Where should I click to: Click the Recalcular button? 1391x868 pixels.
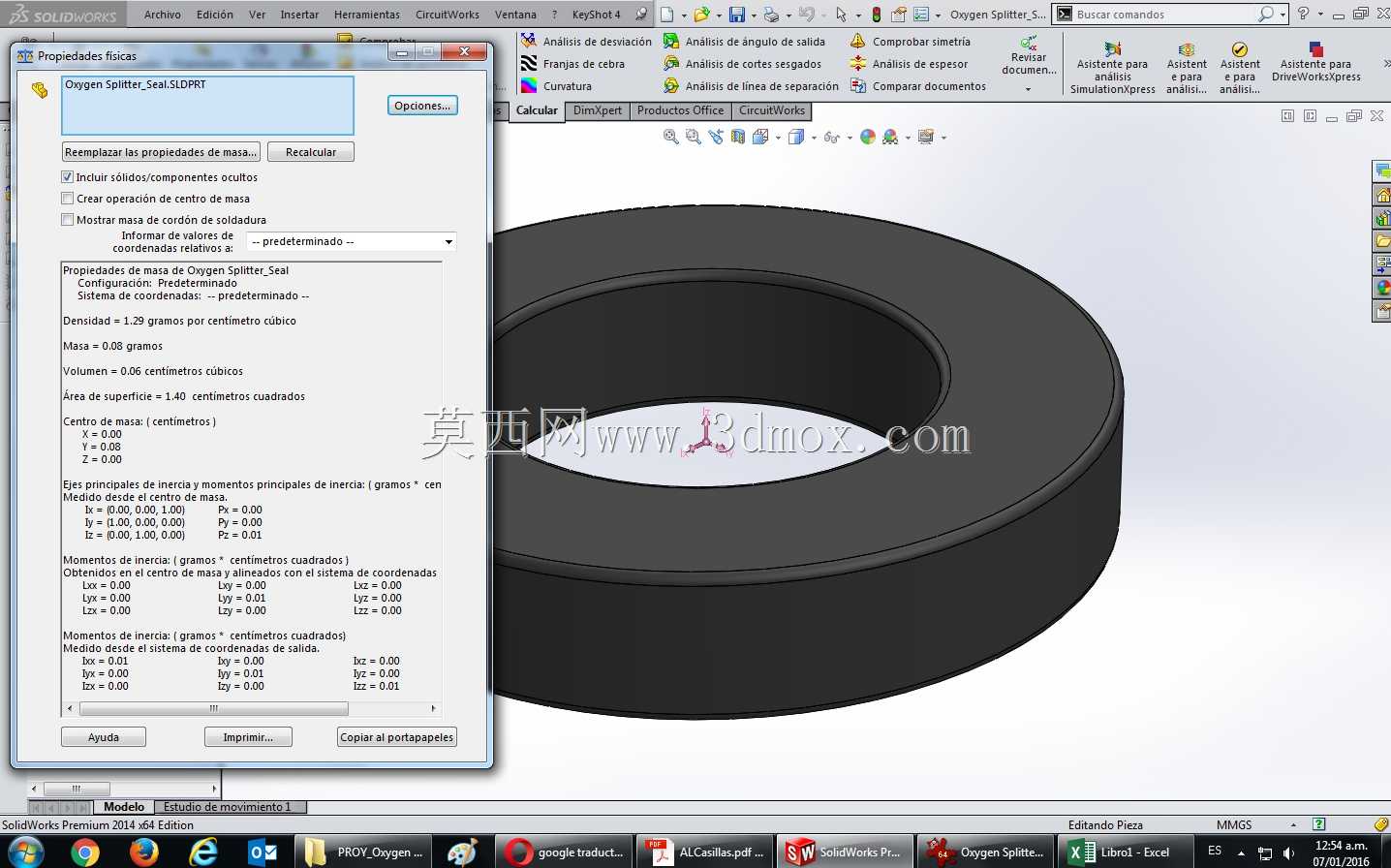point(311,152)
